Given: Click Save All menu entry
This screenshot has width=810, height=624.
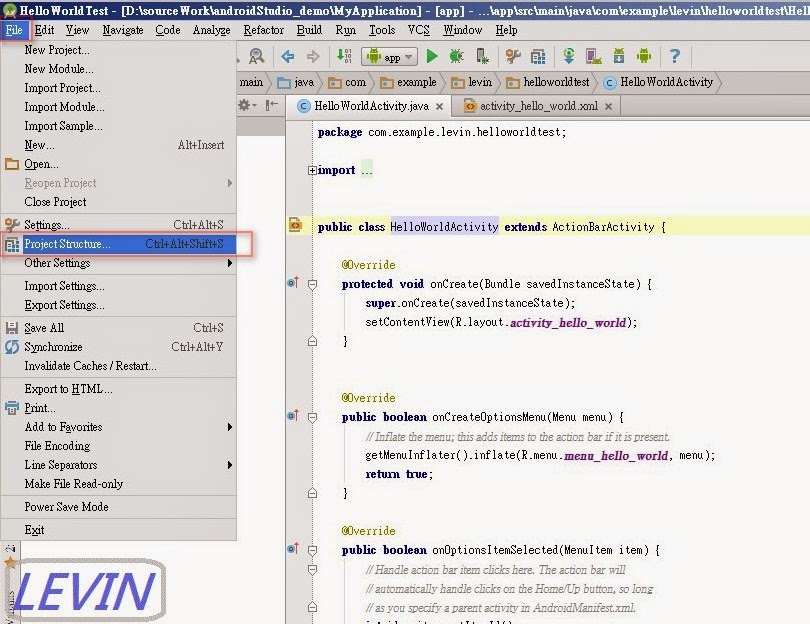Looking at the screenshot, I should pyautogui.click(x=118, y=327).
